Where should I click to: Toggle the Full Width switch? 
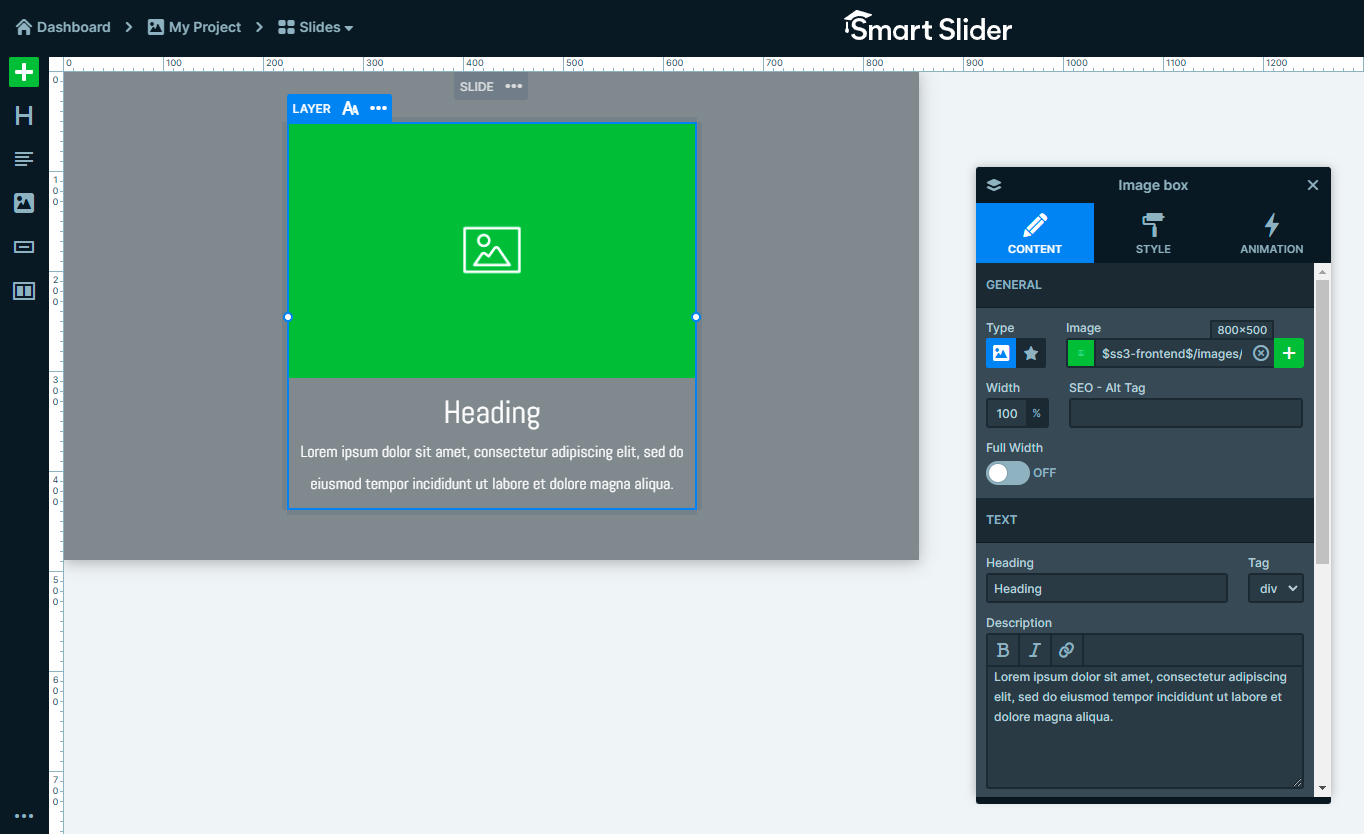(1007, 473)
